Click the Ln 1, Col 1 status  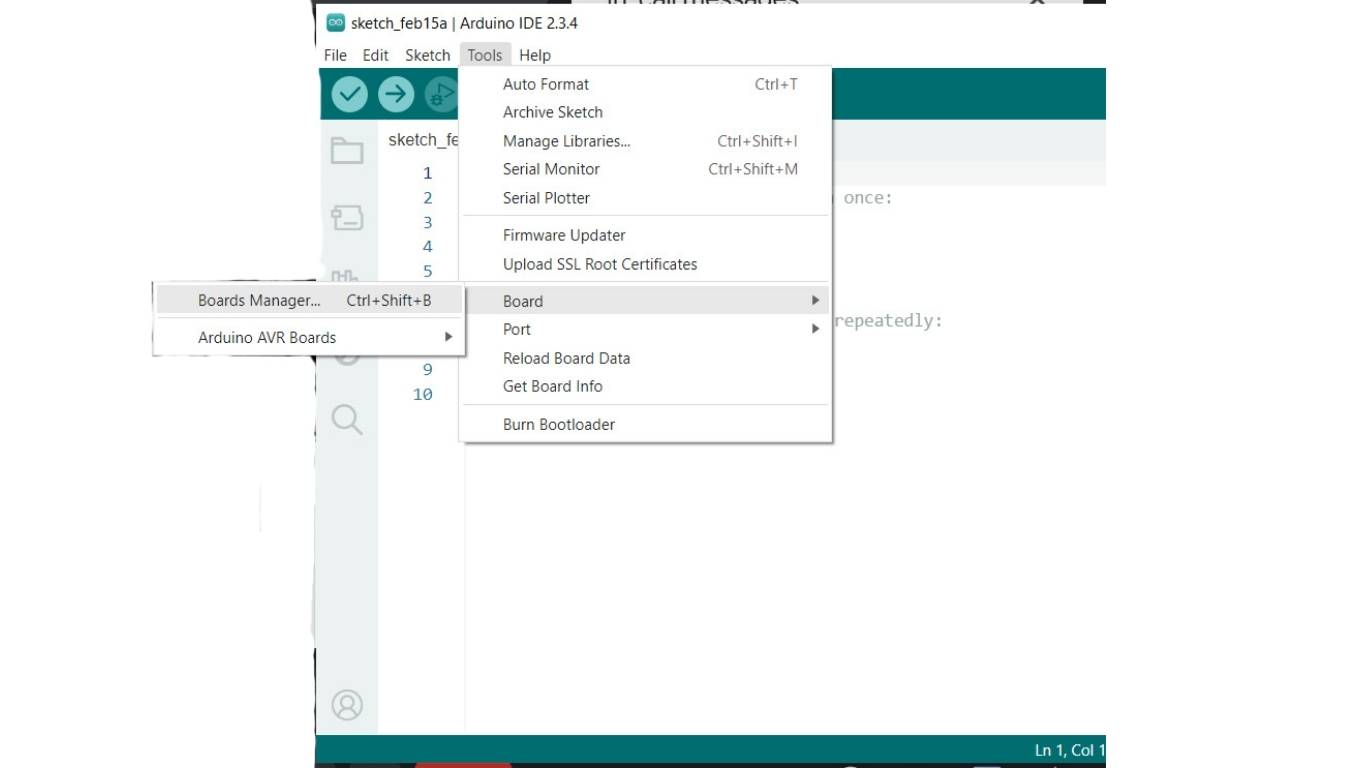pos(1069,750)
